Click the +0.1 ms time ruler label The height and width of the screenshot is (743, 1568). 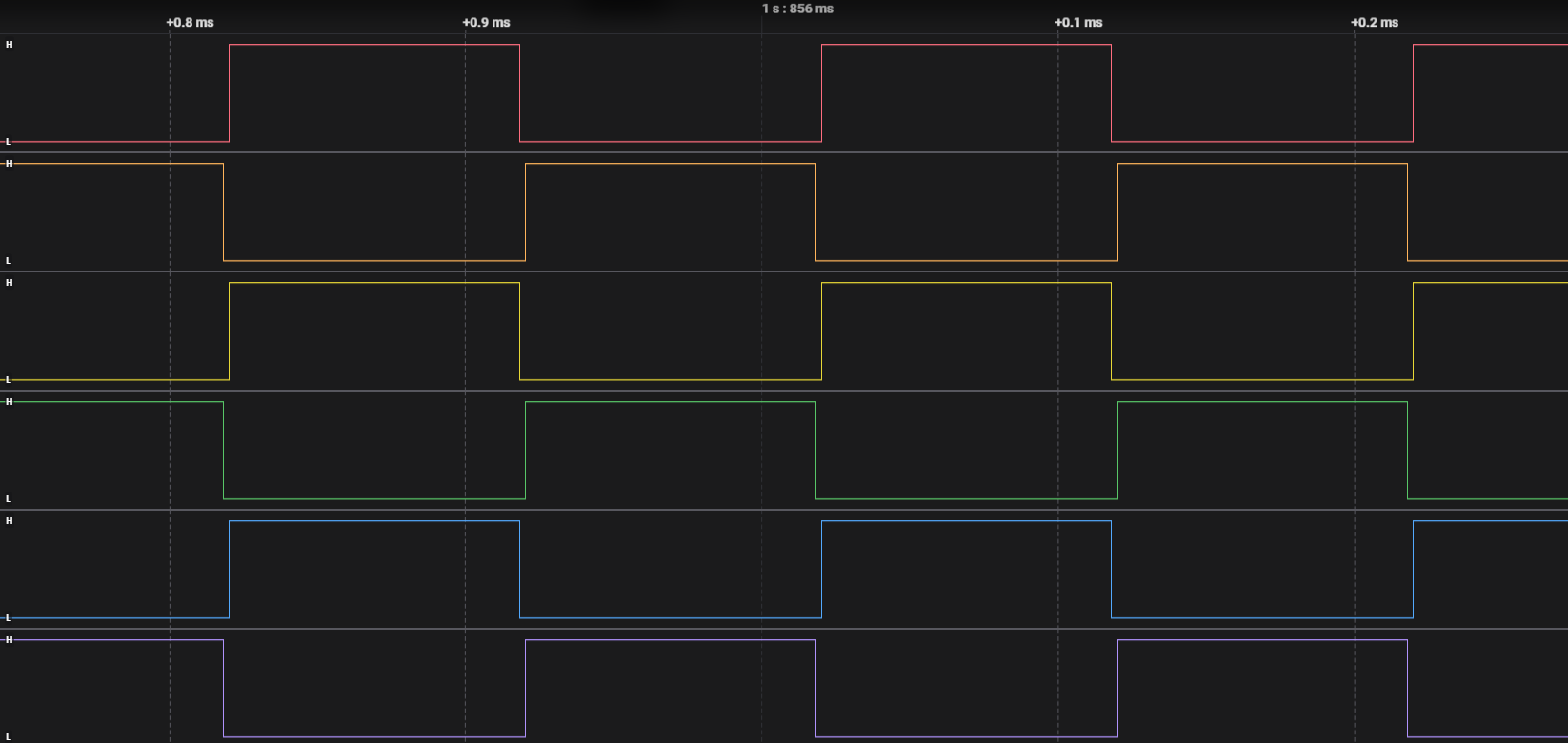(1078, 22)
